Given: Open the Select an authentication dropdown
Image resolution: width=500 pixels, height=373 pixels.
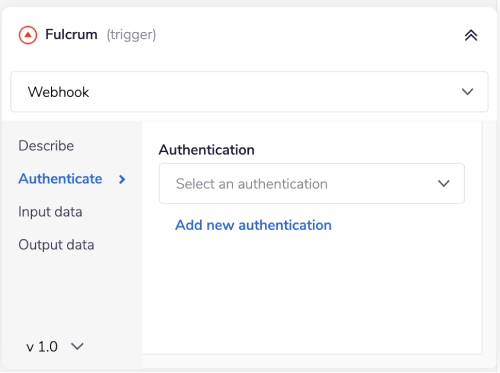Looking at the screenshot, I should pyautogui.click(x=312, y=184).
